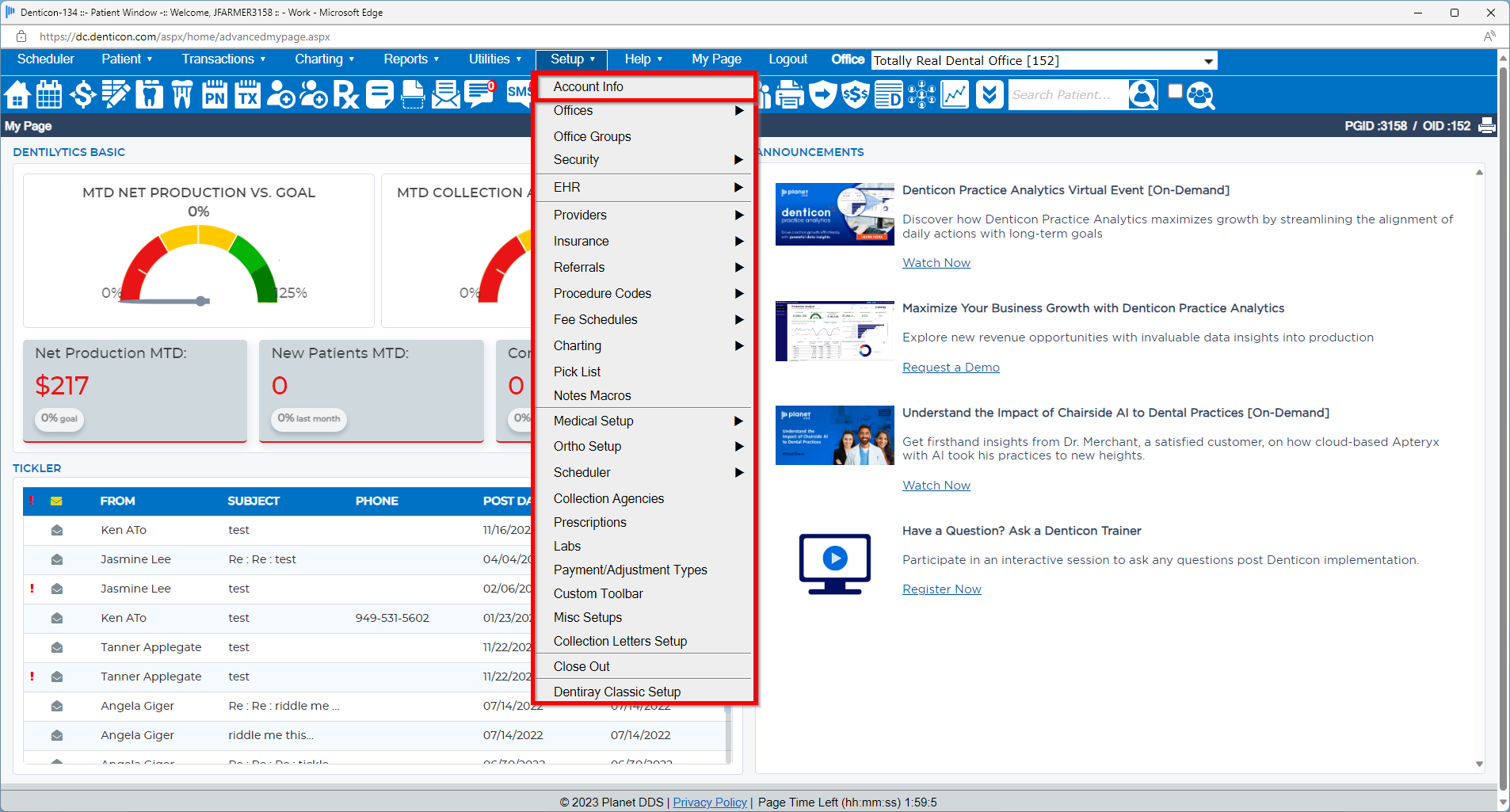Image resolution: width=1510 pixels, height=812 pixels.
Task: Click the Scheduler menu bar item
Action: pos(46,59)
